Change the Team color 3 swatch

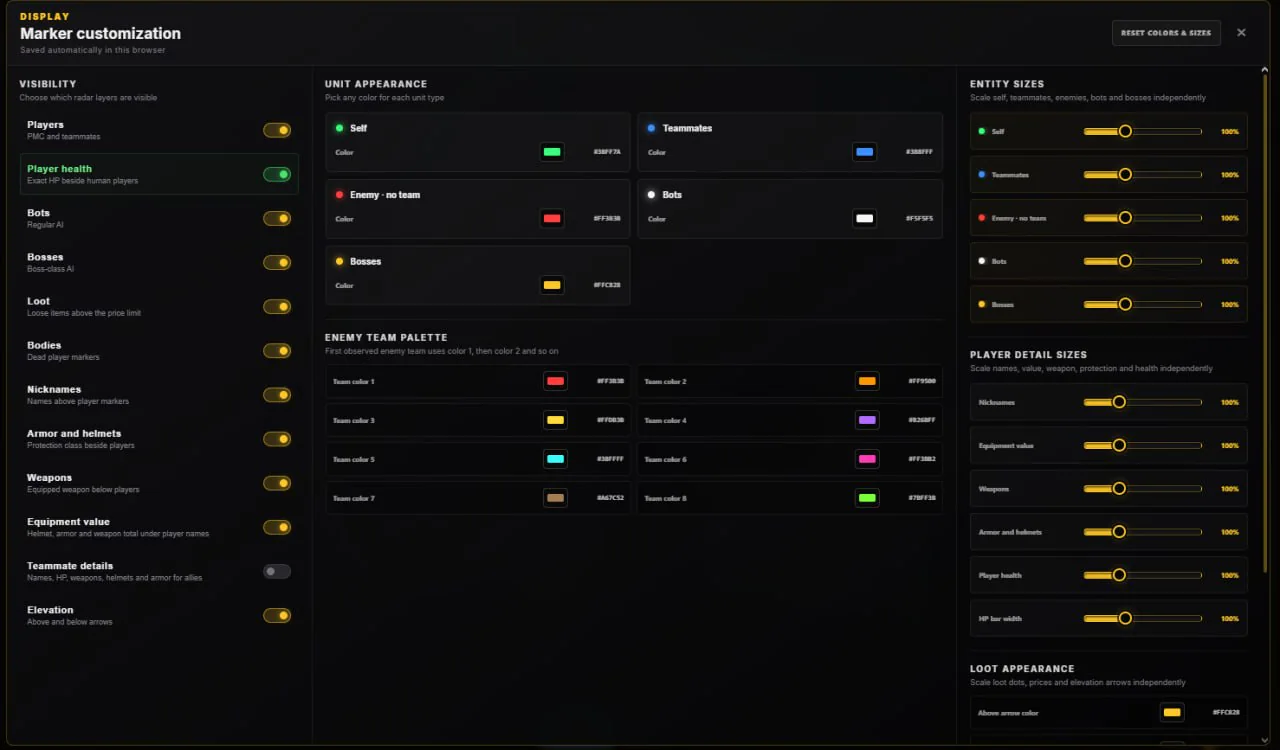(x=555, y=420)
